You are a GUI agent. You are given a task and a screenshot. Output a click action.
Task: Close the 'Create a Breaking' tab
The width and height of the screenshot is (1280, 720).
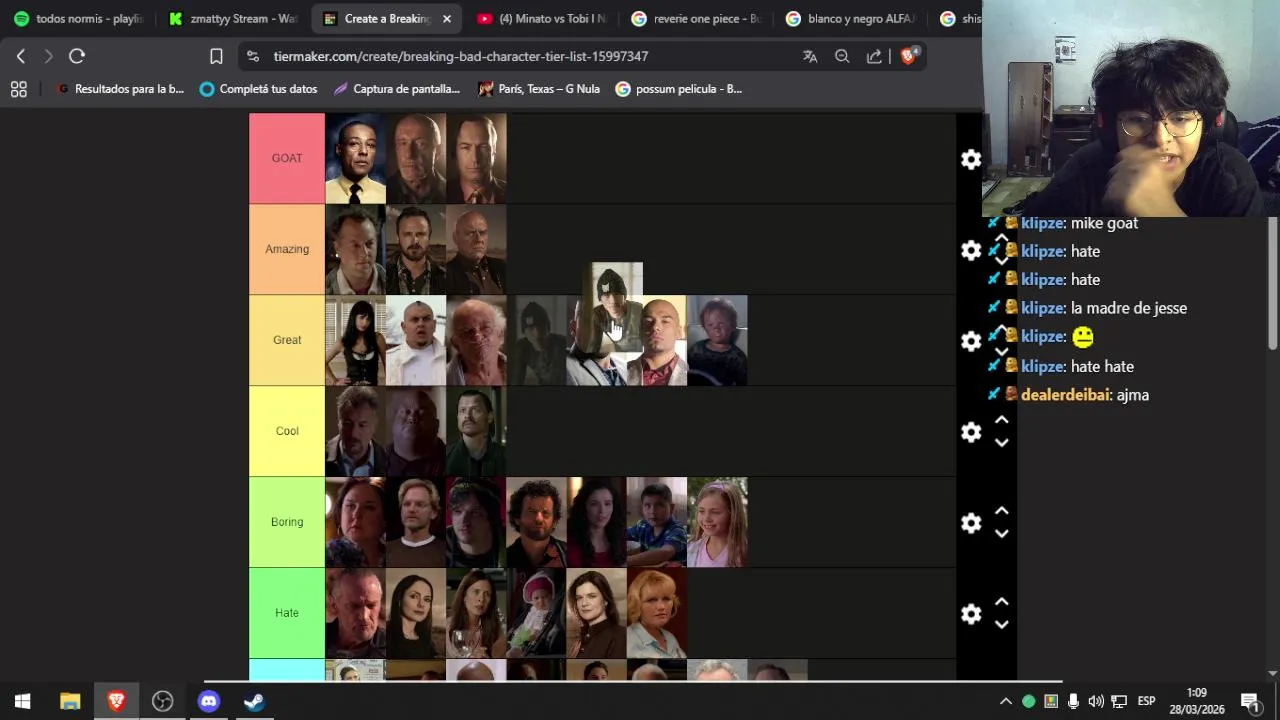click(x=446, y=19)
